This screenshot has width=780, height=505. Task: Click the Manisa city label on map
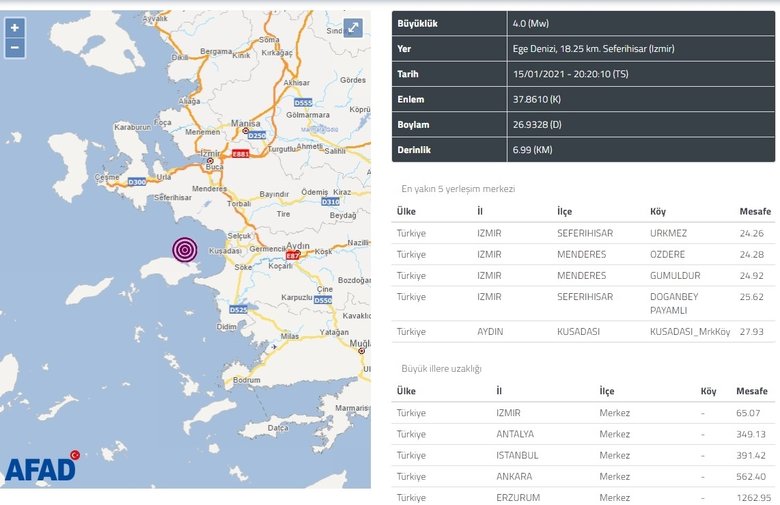tap(245, 123)
